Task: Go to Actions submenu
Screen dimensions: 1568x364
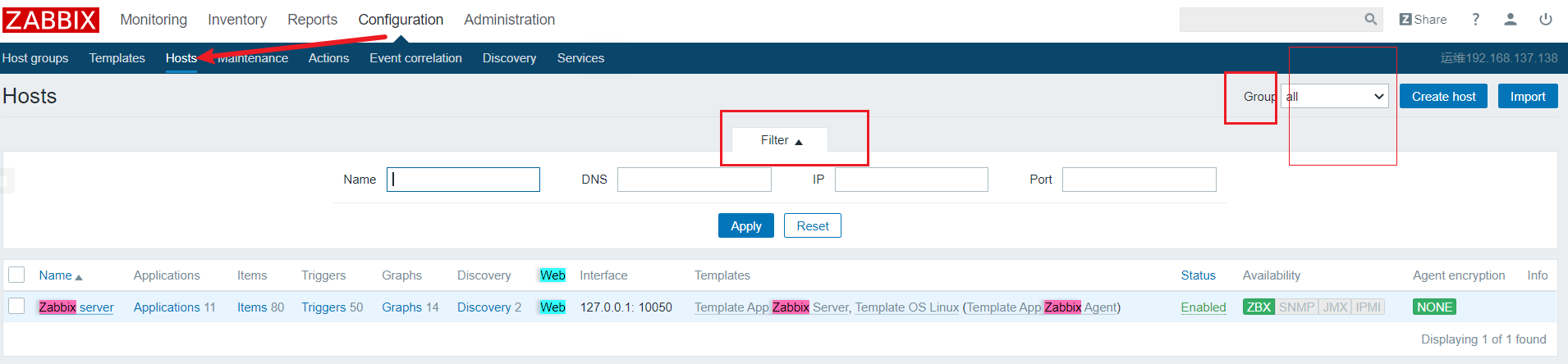Action: tap(328, 58)
